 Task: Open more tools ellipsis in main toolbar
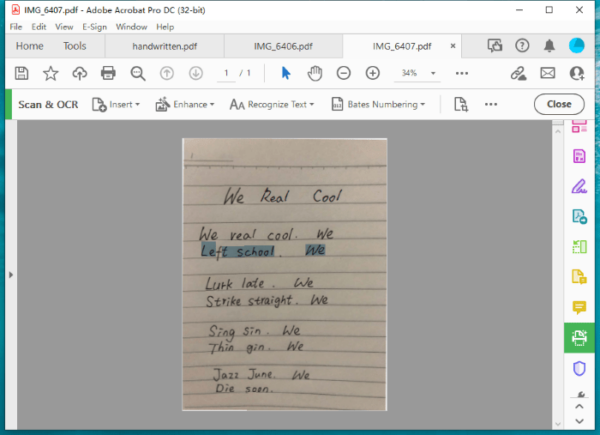coord(462,73)
